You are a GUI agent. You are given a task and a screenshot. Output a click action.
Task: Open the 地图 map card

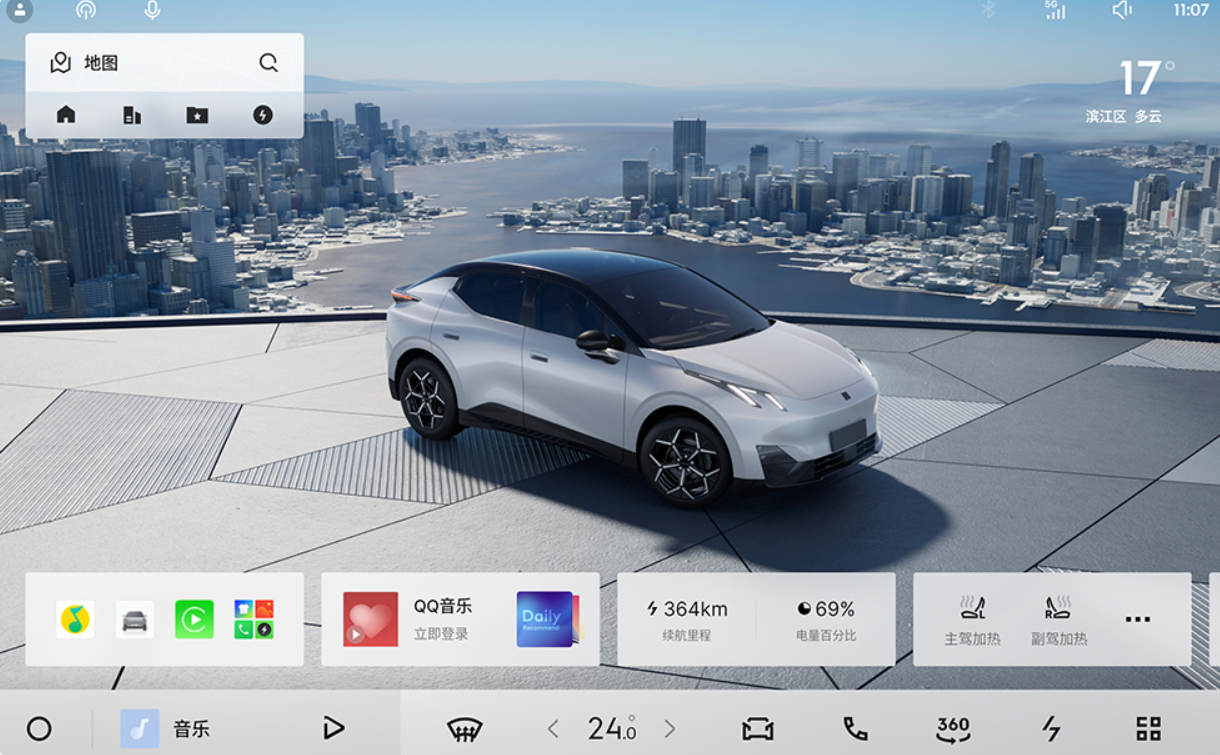pyautogui.click(x=85, y=63)
